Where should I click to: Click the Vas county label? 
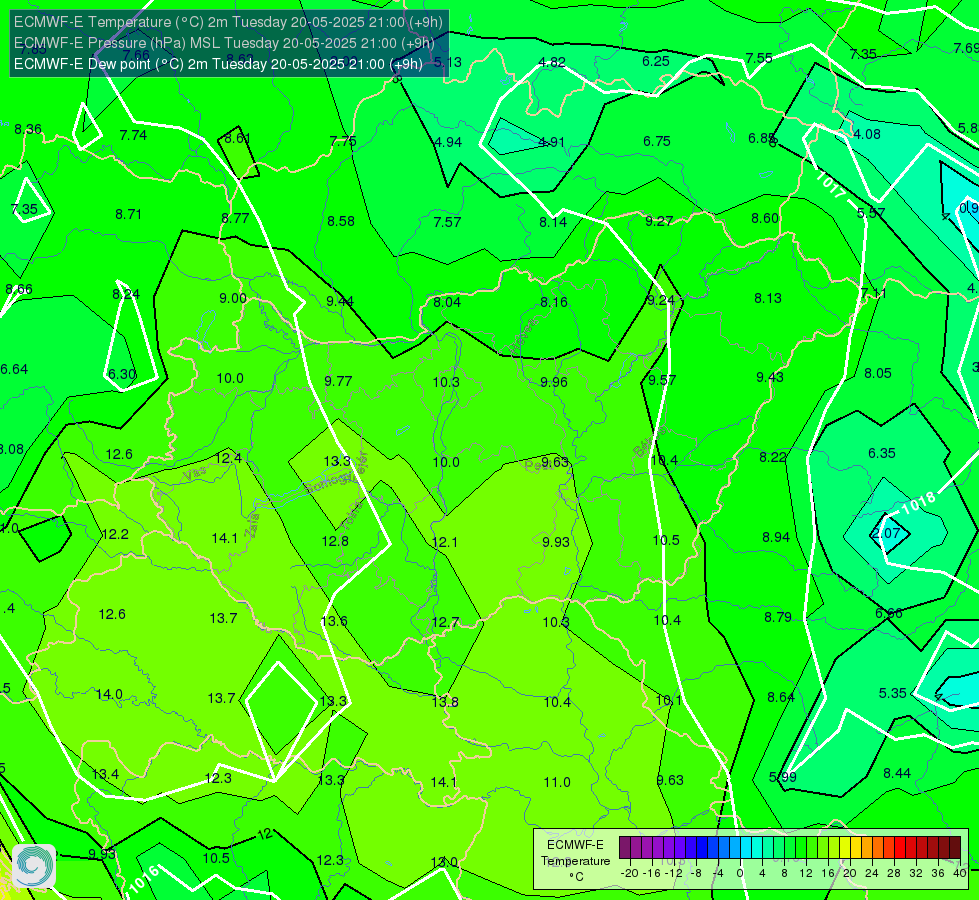[x=195, y=475]
